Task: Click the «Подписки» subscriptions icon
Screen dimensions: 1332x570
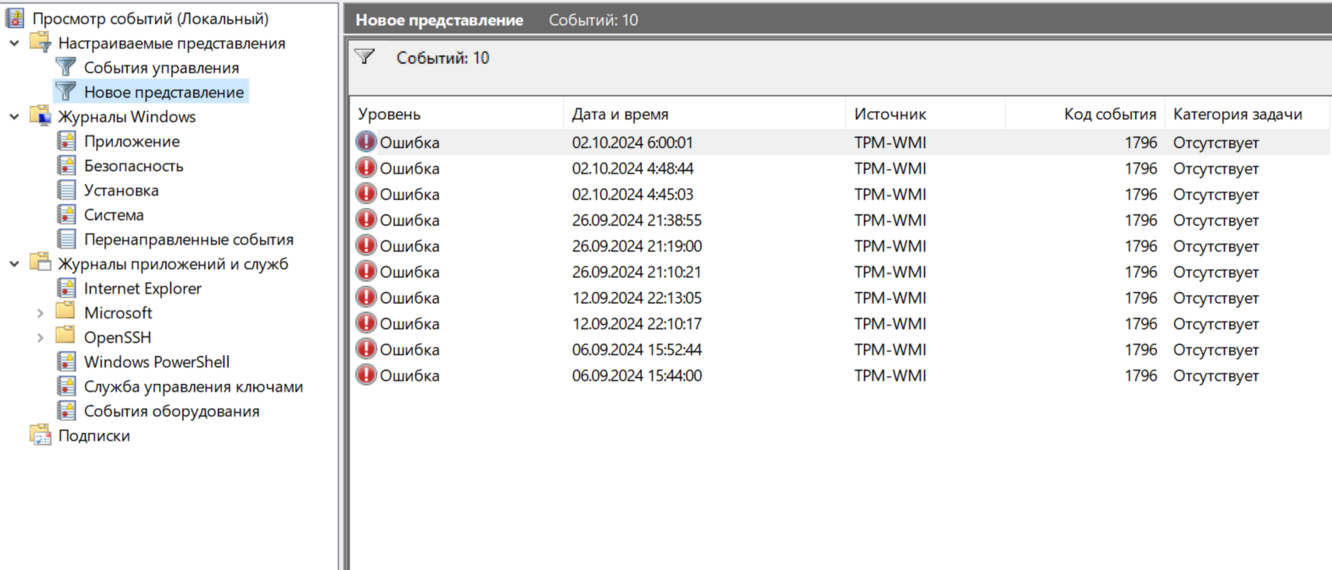Action: pos(41,435)
